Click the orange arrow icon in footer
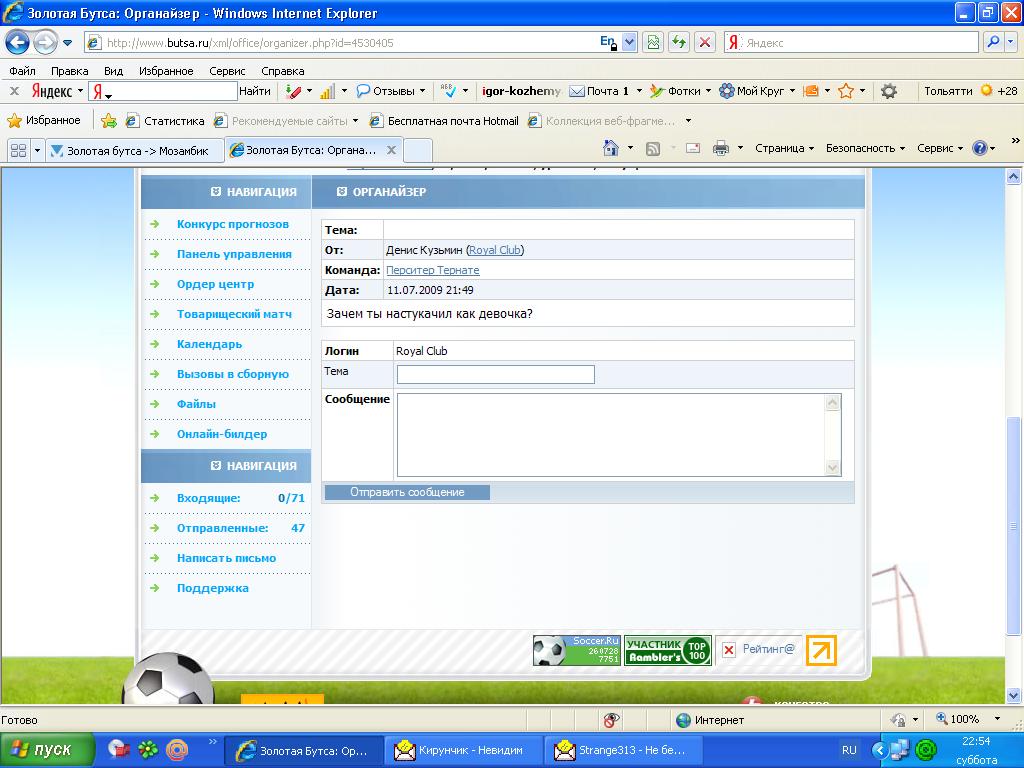This screenshot has height=768, width=1024. 821,650
